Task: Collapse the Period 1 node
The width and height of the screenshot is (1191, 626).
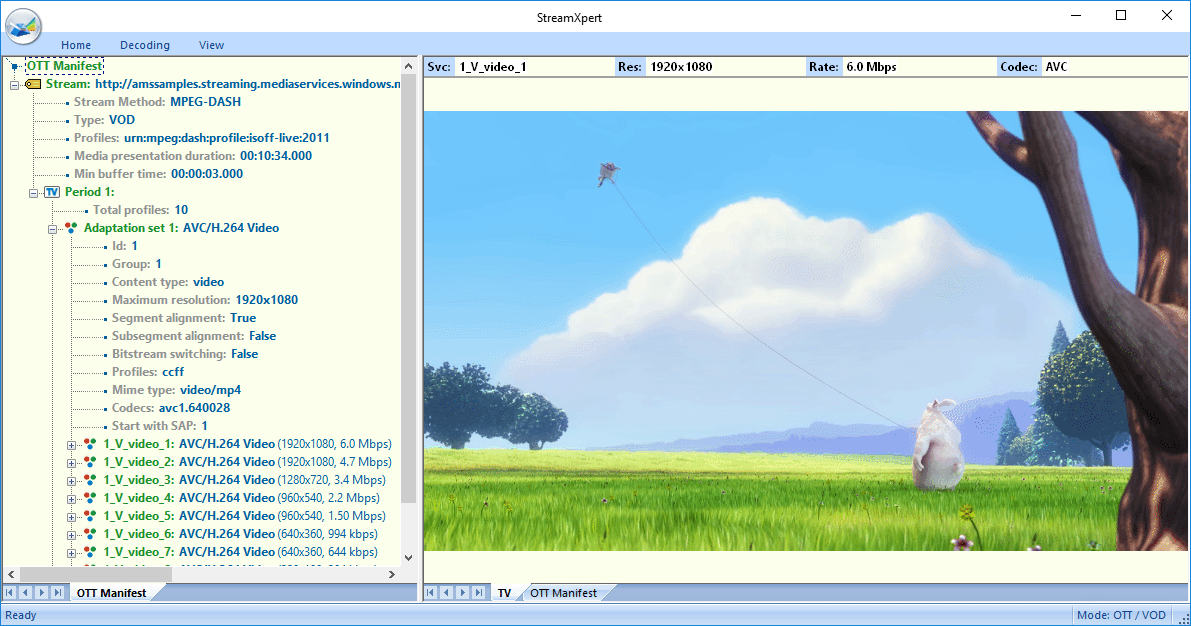Action: [33, 193]
